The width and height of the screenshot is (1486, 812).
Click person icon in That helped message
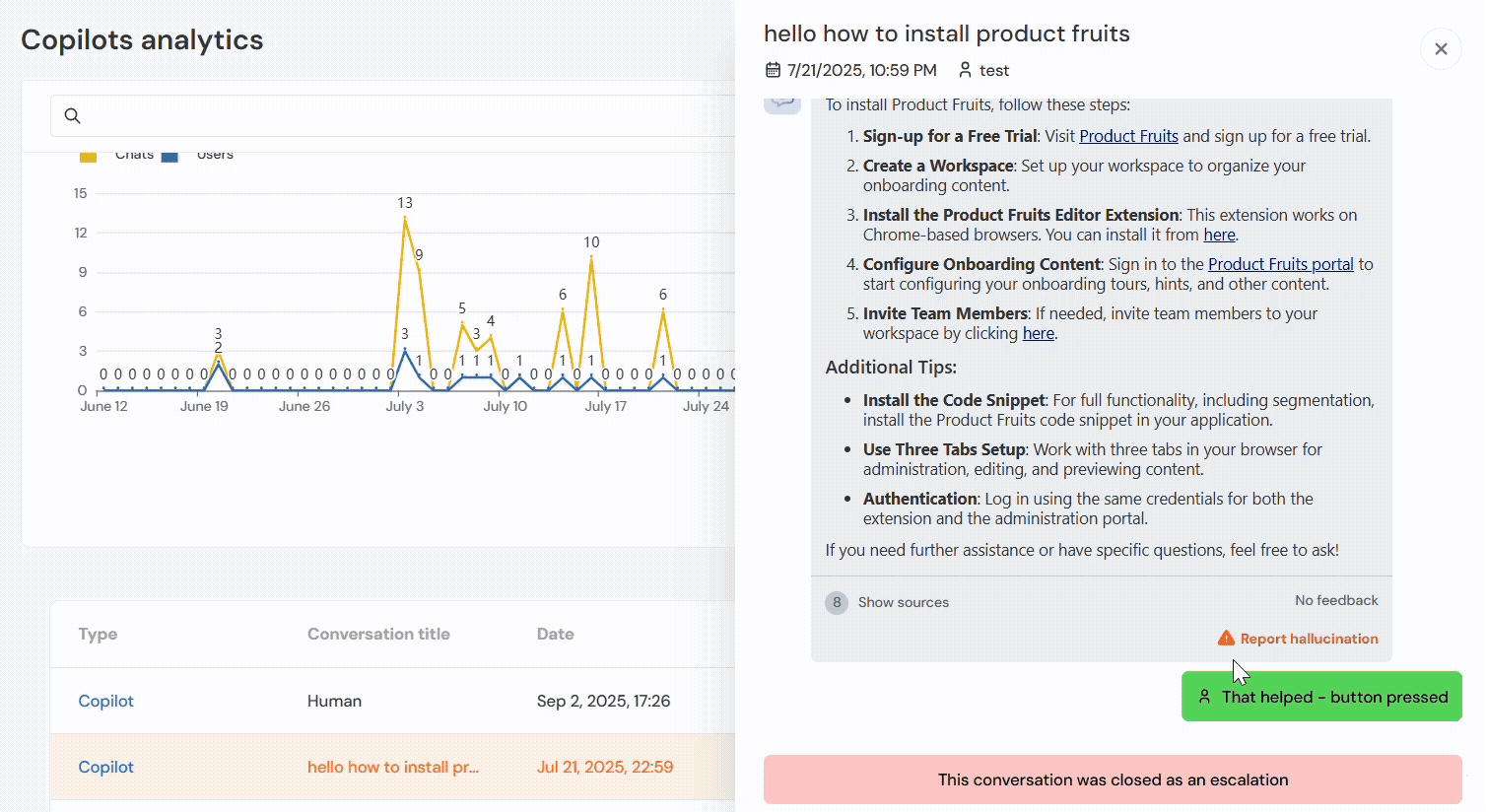1204,697
